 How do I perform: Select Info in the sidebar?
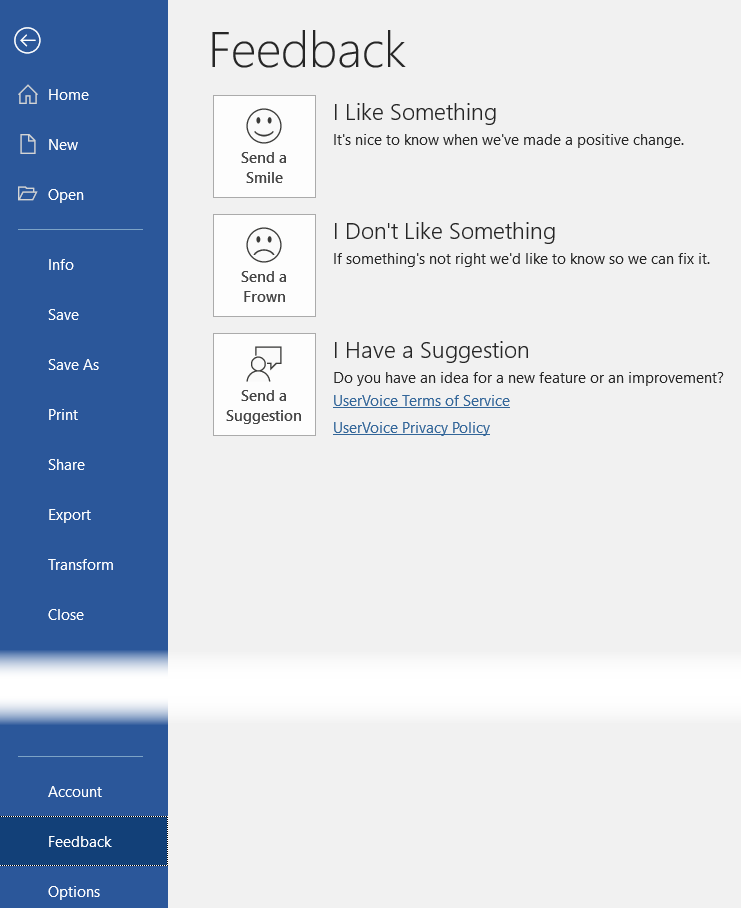pyautogui.click(x=84, y=265)
